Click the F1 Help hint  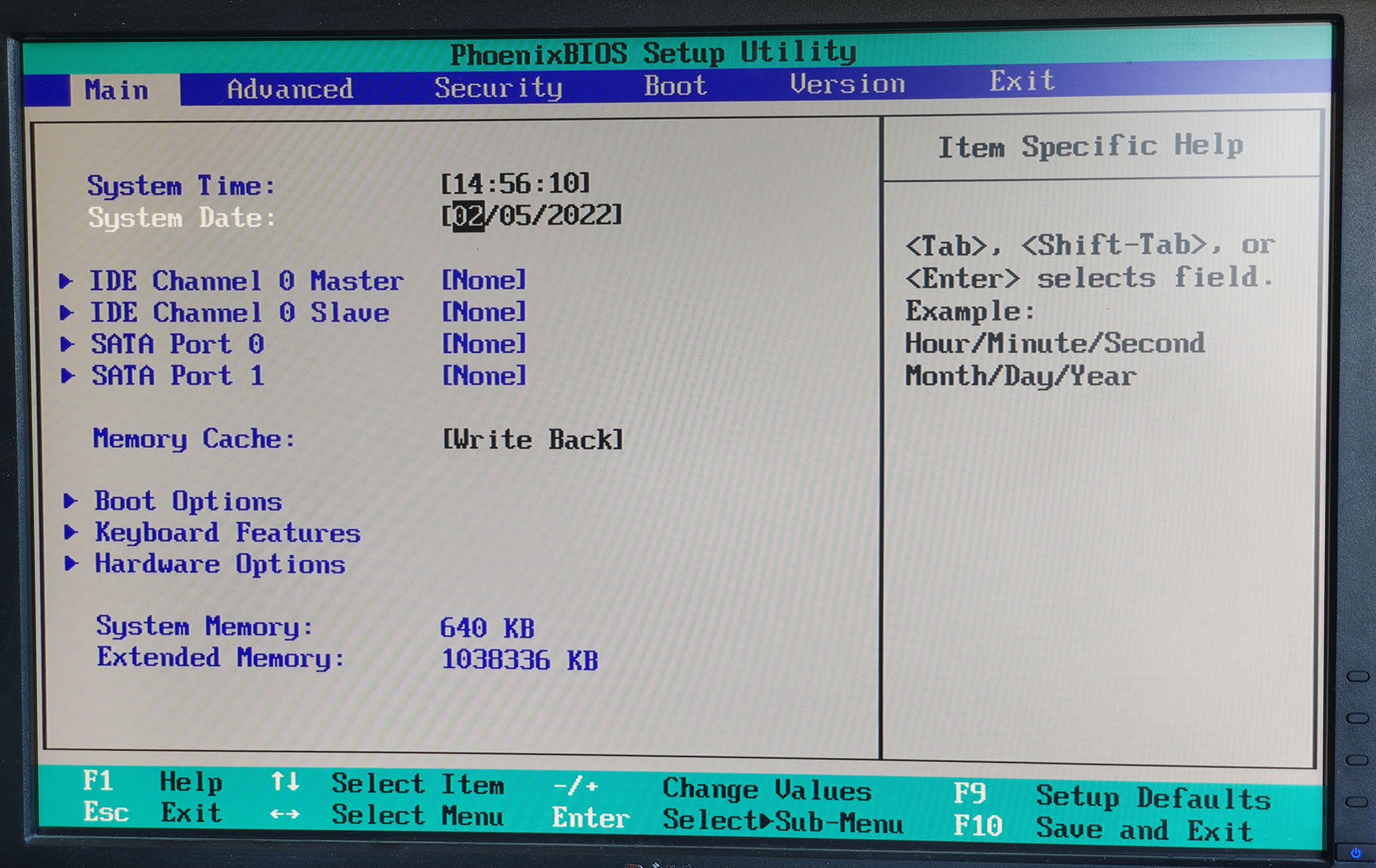point(153,781)
